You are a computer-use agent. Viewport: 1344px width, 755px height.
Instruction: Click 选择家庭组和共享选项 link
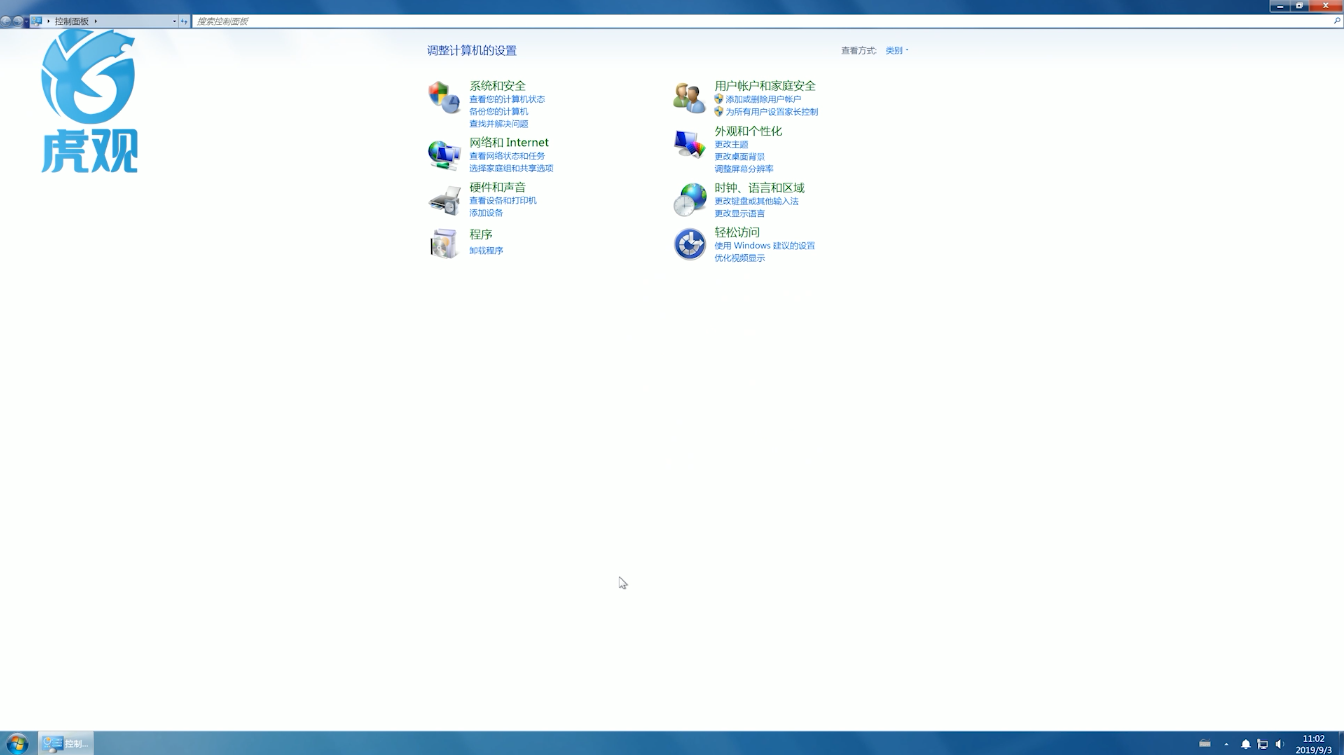[x=511, y=168]
